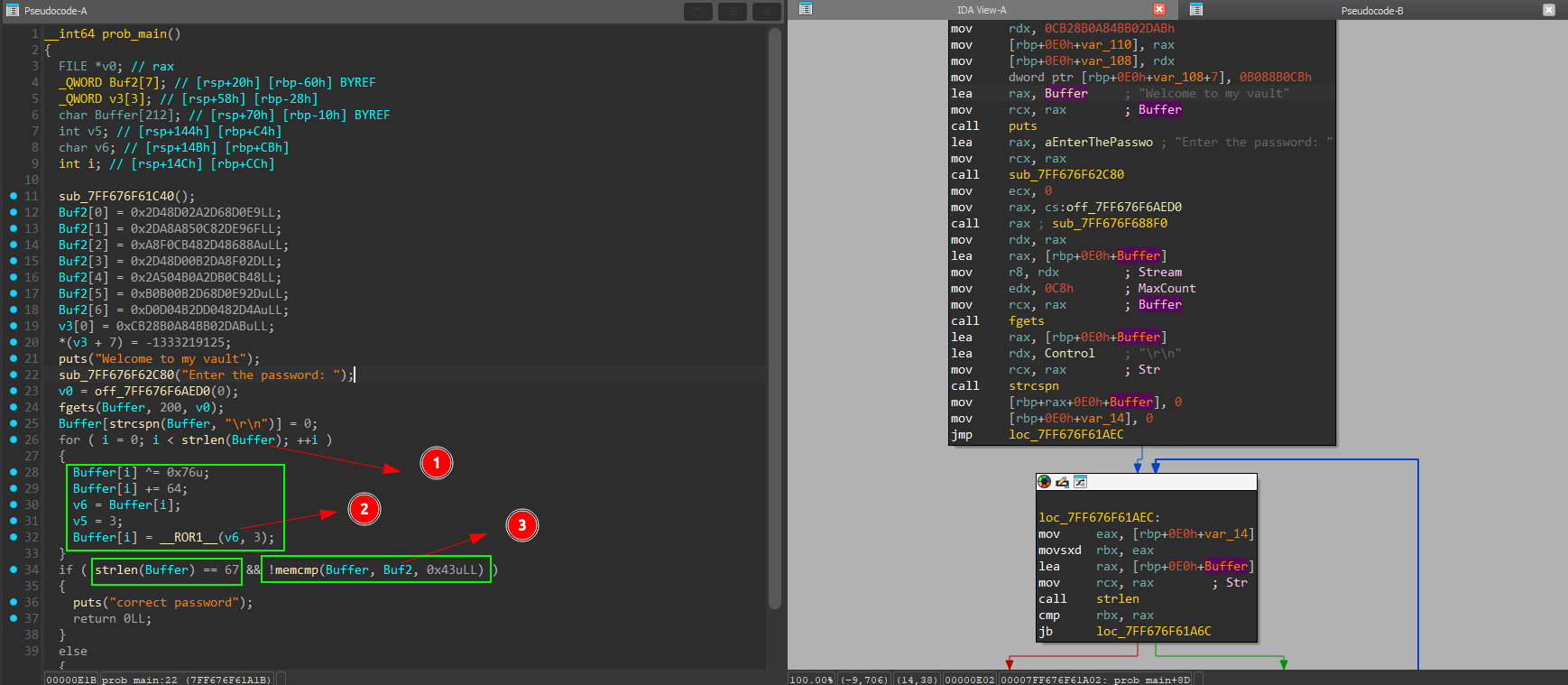The image size is (1568, 685).
Task: Click the jmp loc_7FF676F61AEC target
Action: coord(1066,435)
